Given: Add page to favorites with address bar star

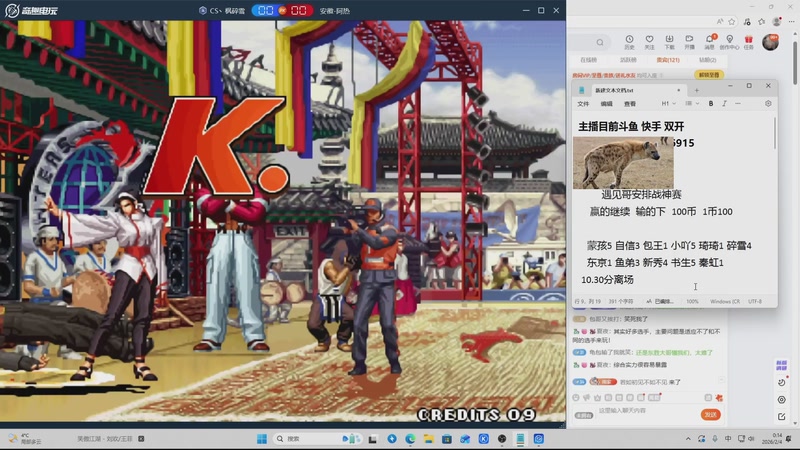Looking at the screenshot, I should coord(732,21).
